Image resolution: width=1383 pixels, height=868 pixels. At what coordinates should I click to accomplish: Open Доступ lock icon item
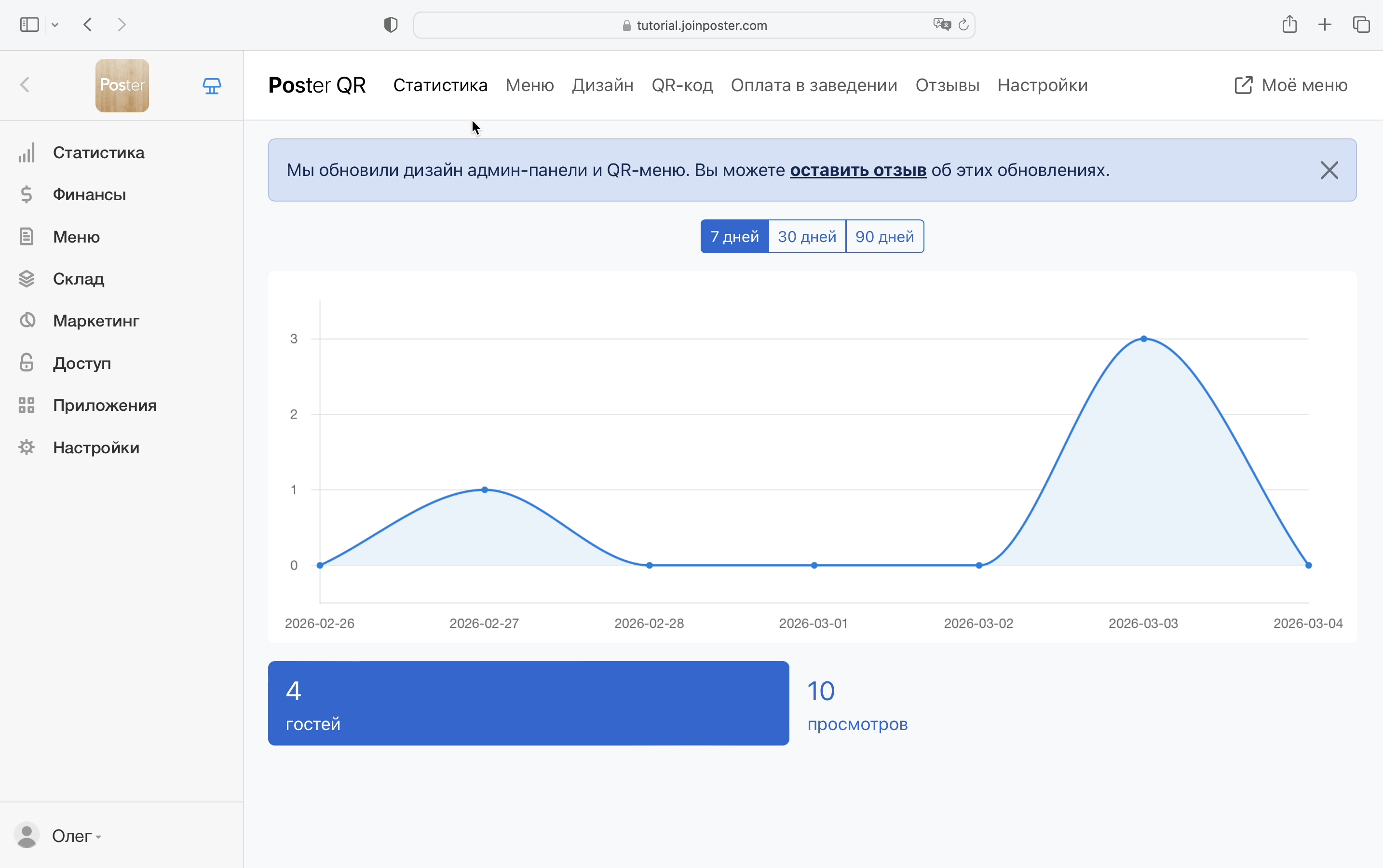pos(27,363)
